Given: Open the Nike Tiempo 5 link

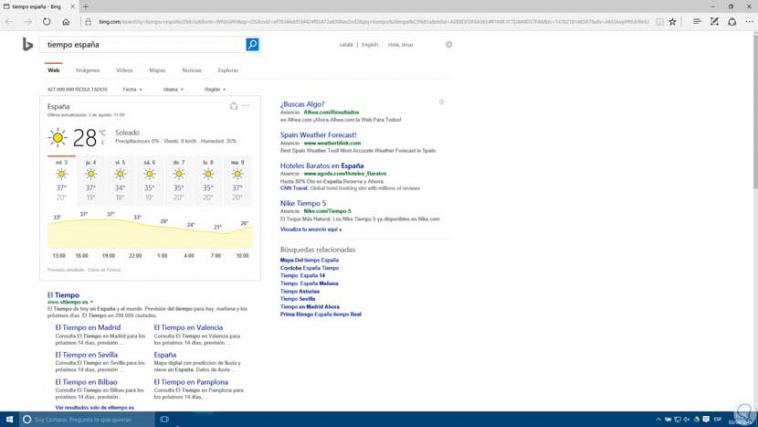Looking at the screenshot, I should tap(303, 204).
